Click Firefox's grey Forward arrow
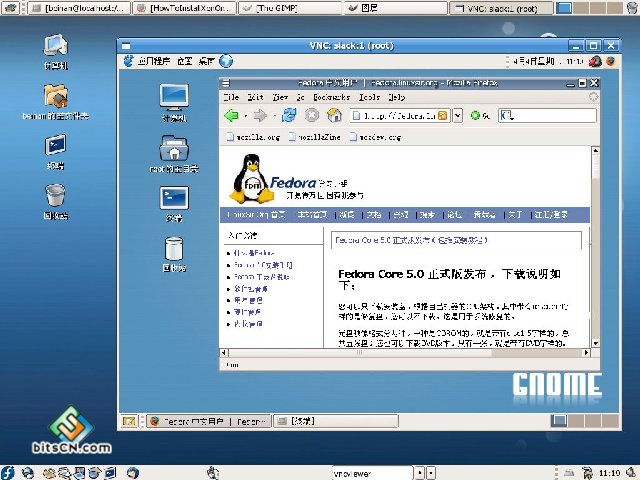 (x=260, y=116)
